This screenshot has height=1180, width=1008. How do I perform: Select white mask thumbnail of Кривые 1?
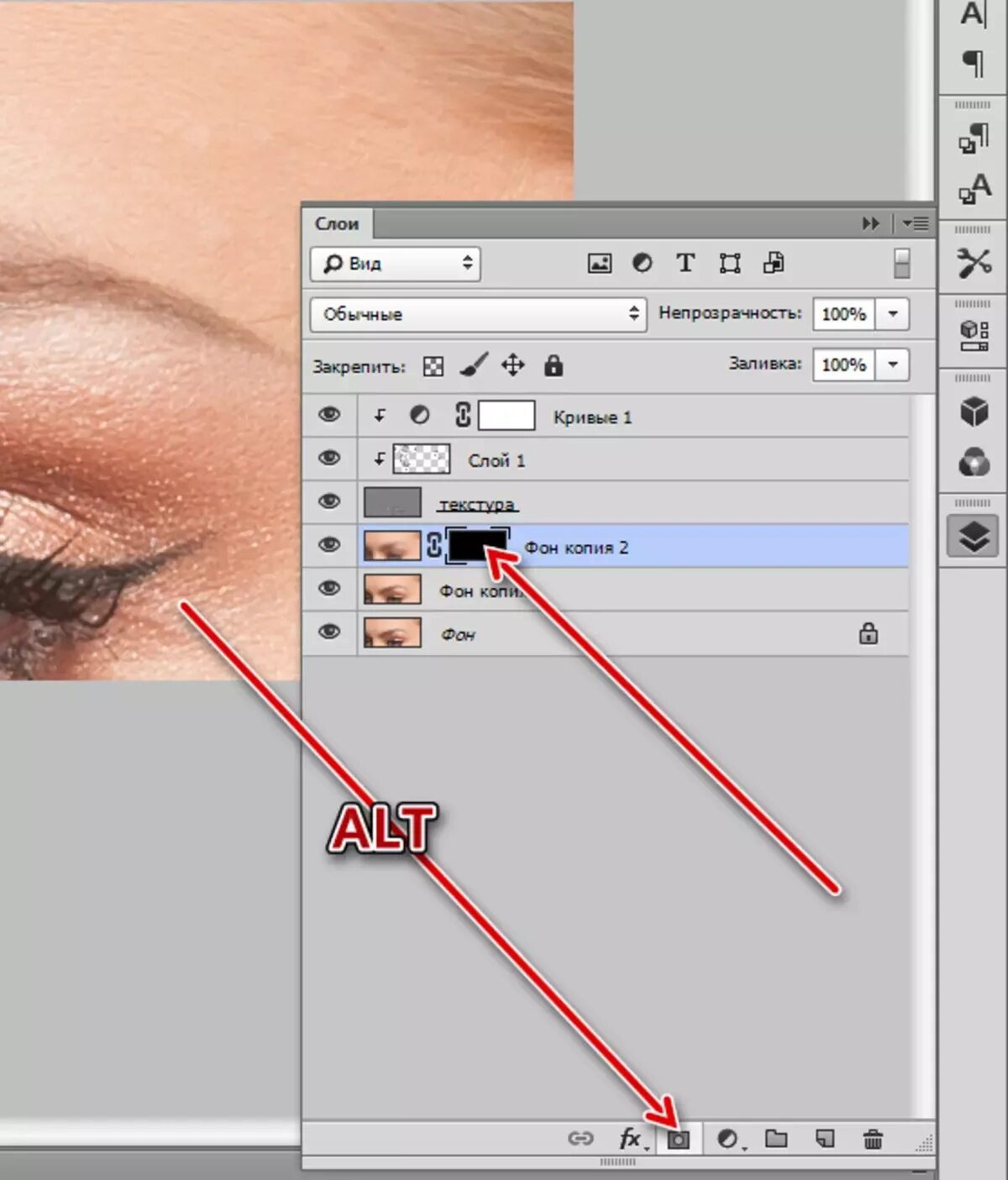click(x=507, y=416)
